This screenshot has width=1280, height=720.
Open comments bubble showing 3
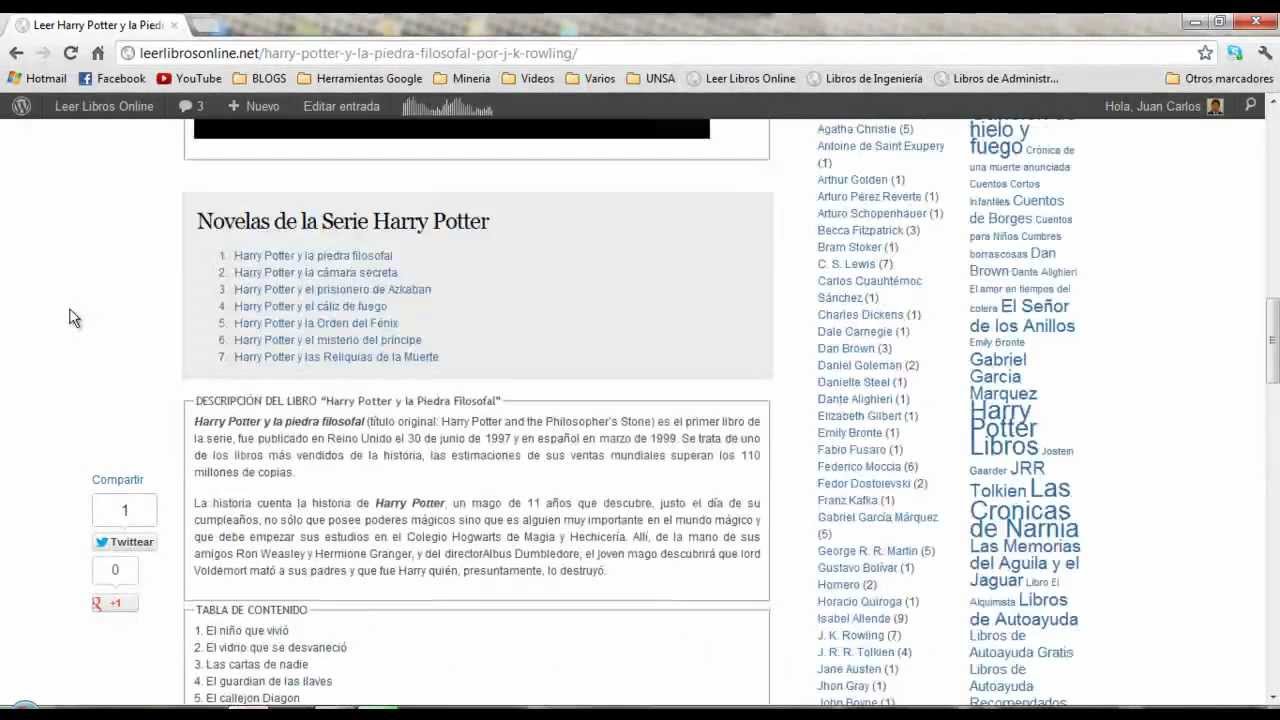point(190,106)
